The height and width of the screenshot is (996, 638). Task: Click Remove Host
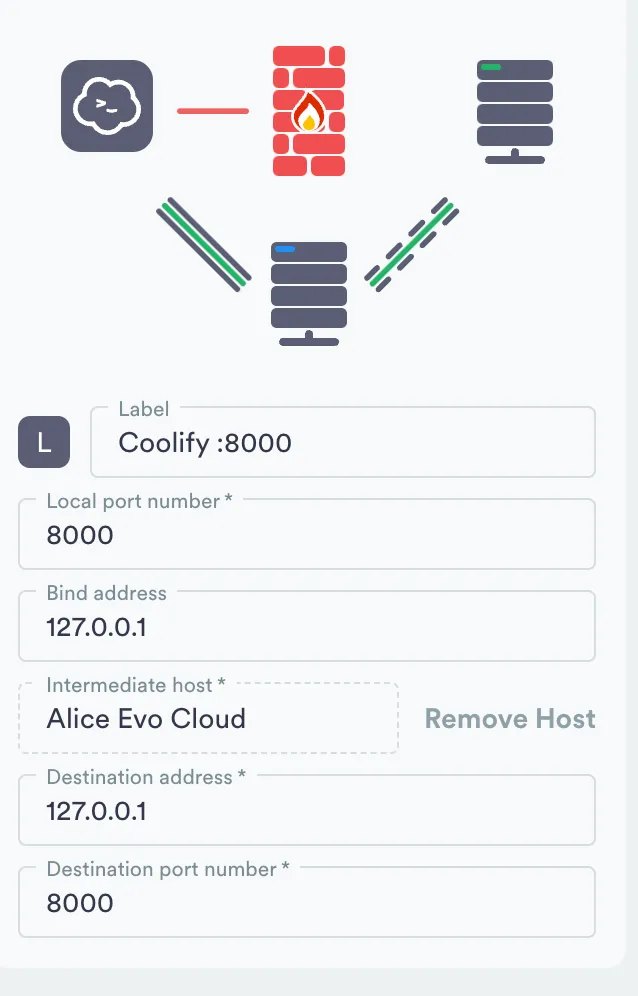pos(510,718)
